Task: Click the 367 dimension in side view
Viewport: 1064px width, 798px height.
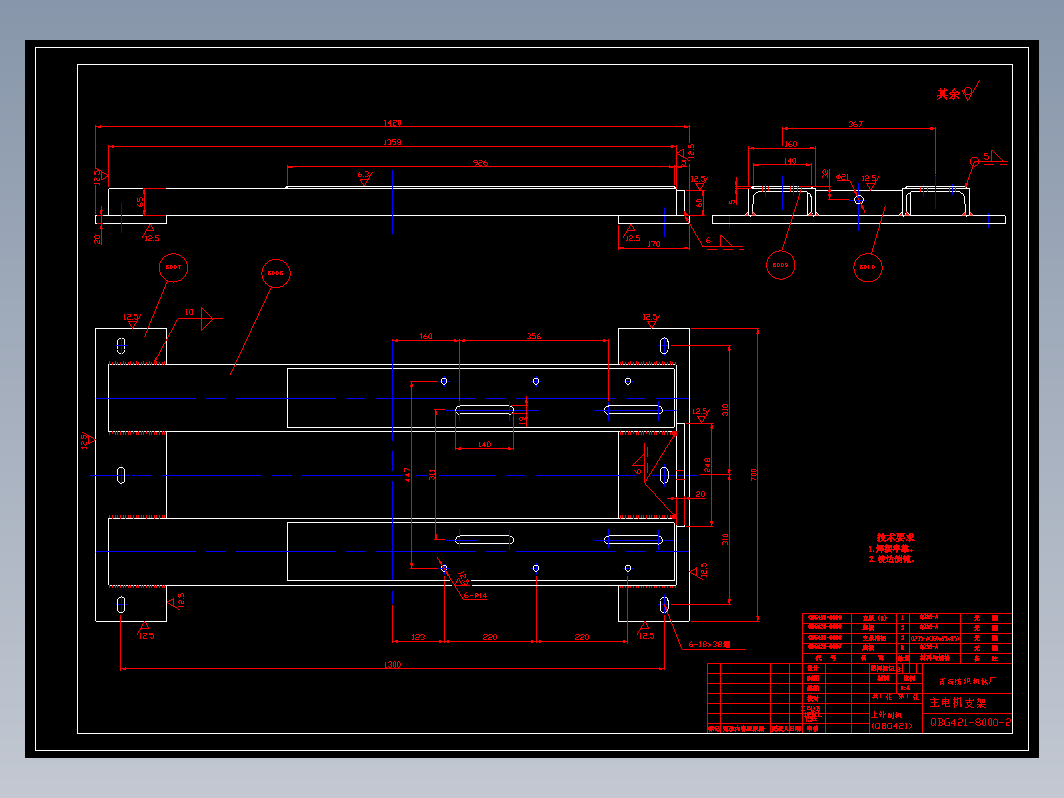Action: (x=856, y=124)
